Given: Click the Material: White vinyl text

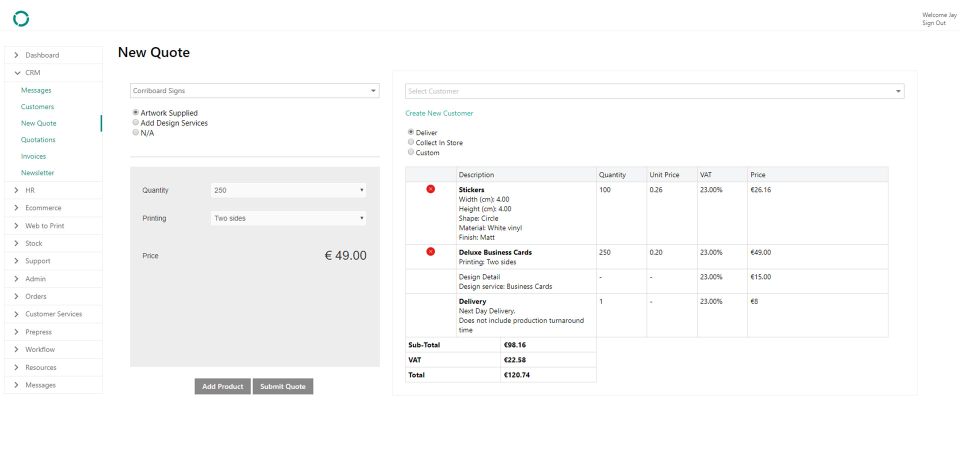Looking at the screenshot, I should coord(490,228).
